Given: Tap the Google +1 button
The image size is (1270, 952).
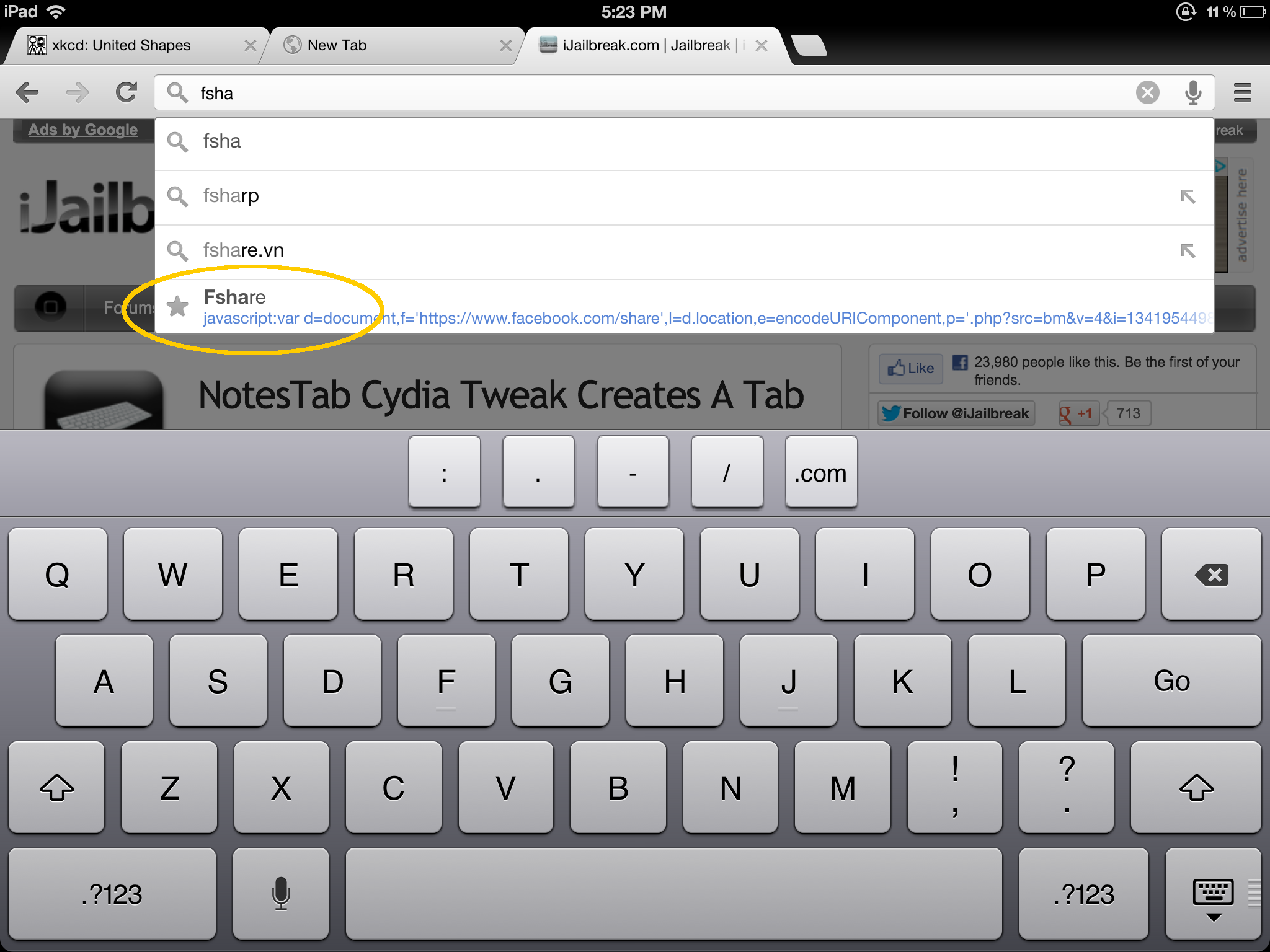Looking at the screenshot, I should pyautogui.click(x=1078, y=413).
